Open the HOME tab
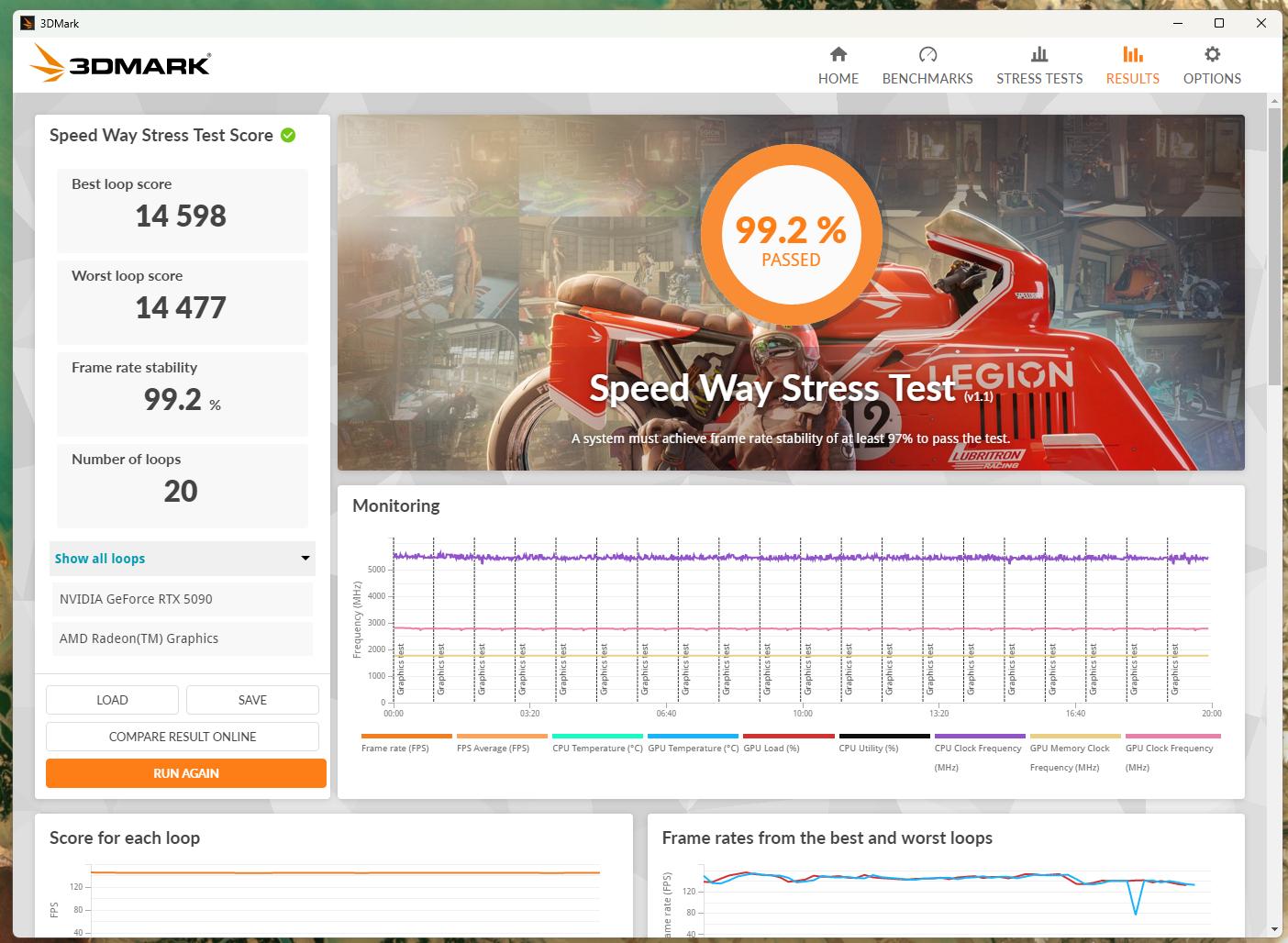This screenshot has height=943, width=1288. 838,66
